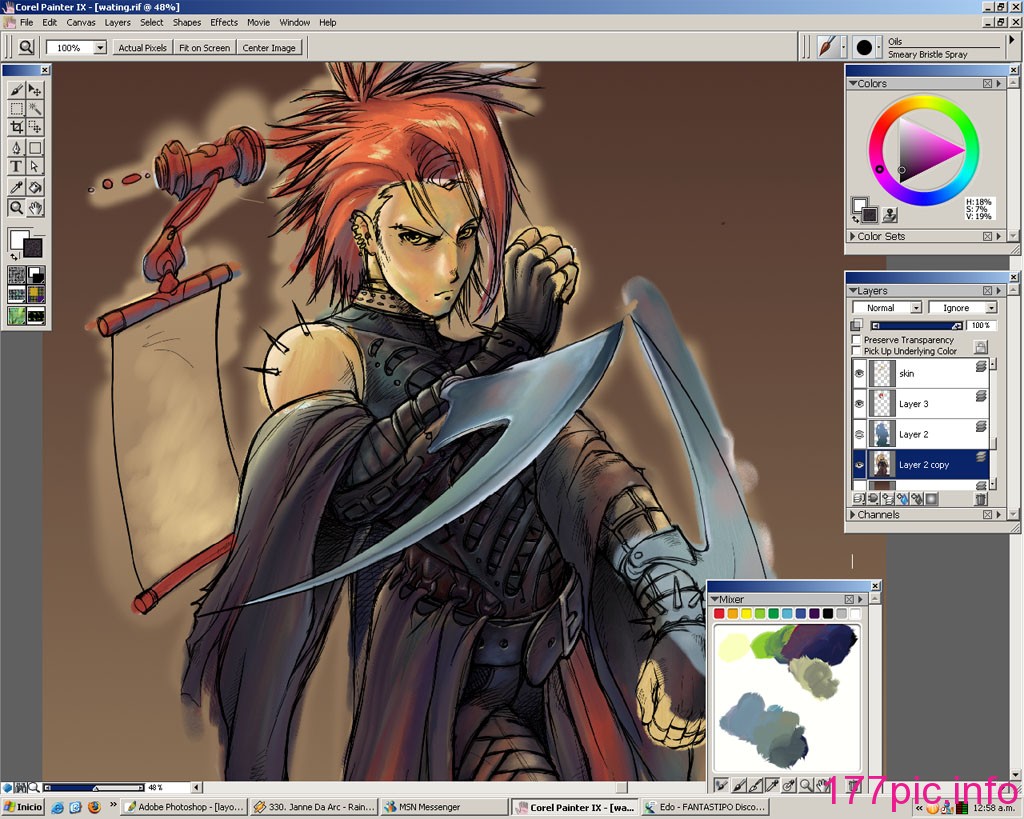This screenshot has height=819, width=1024.
Task: Collapse the Mixer palette
Action: [x=714, y=599]
